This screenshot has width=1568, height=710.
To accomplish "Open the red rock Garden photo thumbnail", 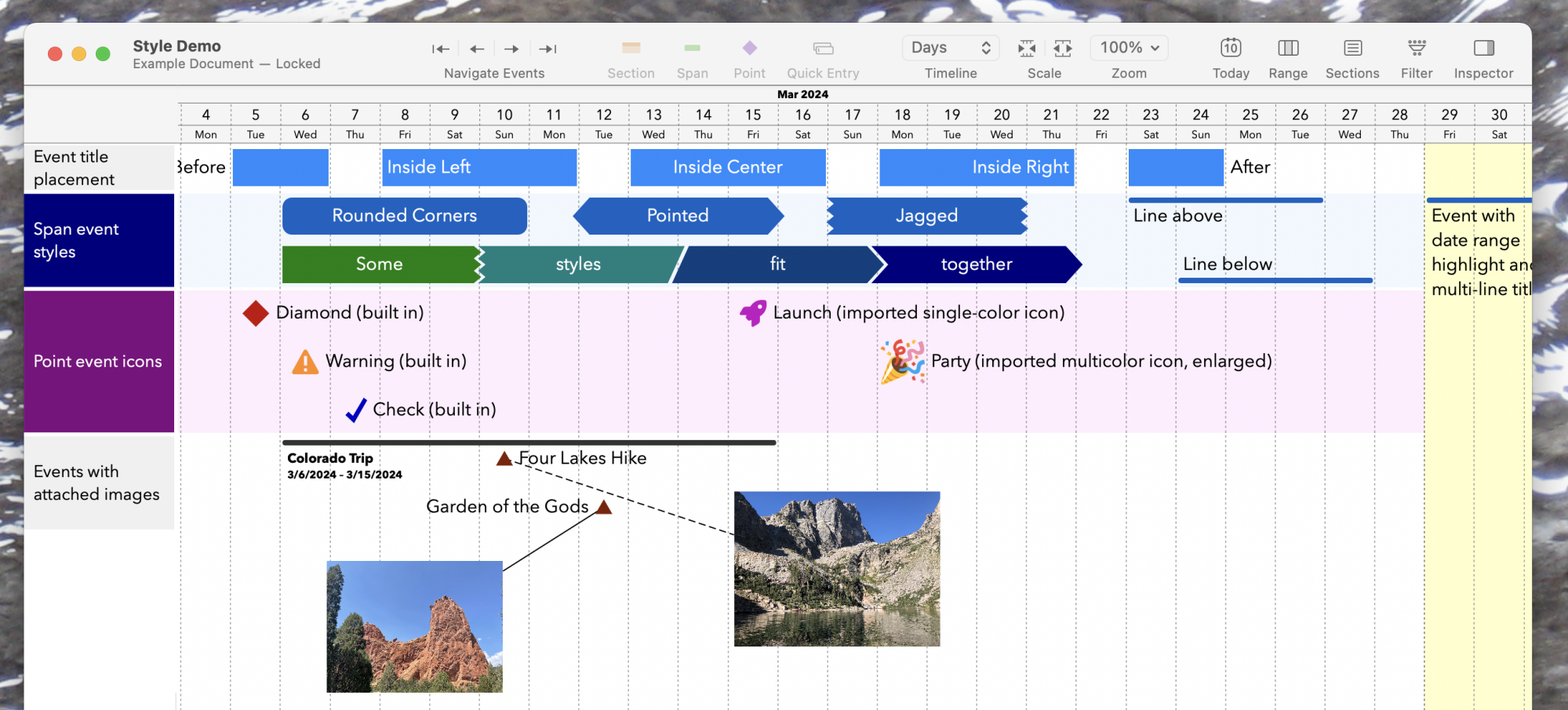I will 414,626.
